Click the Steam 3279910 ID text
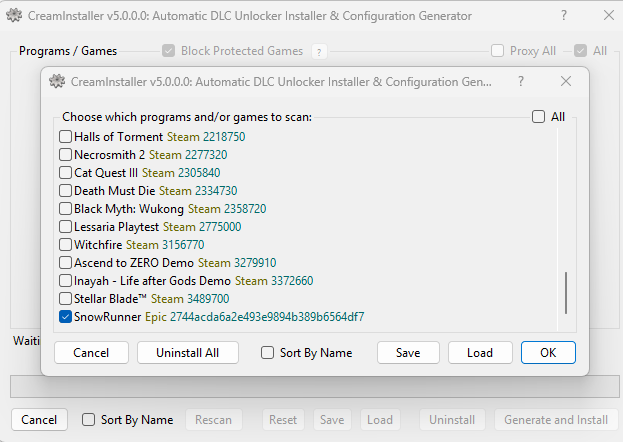 tap(237, 263)
